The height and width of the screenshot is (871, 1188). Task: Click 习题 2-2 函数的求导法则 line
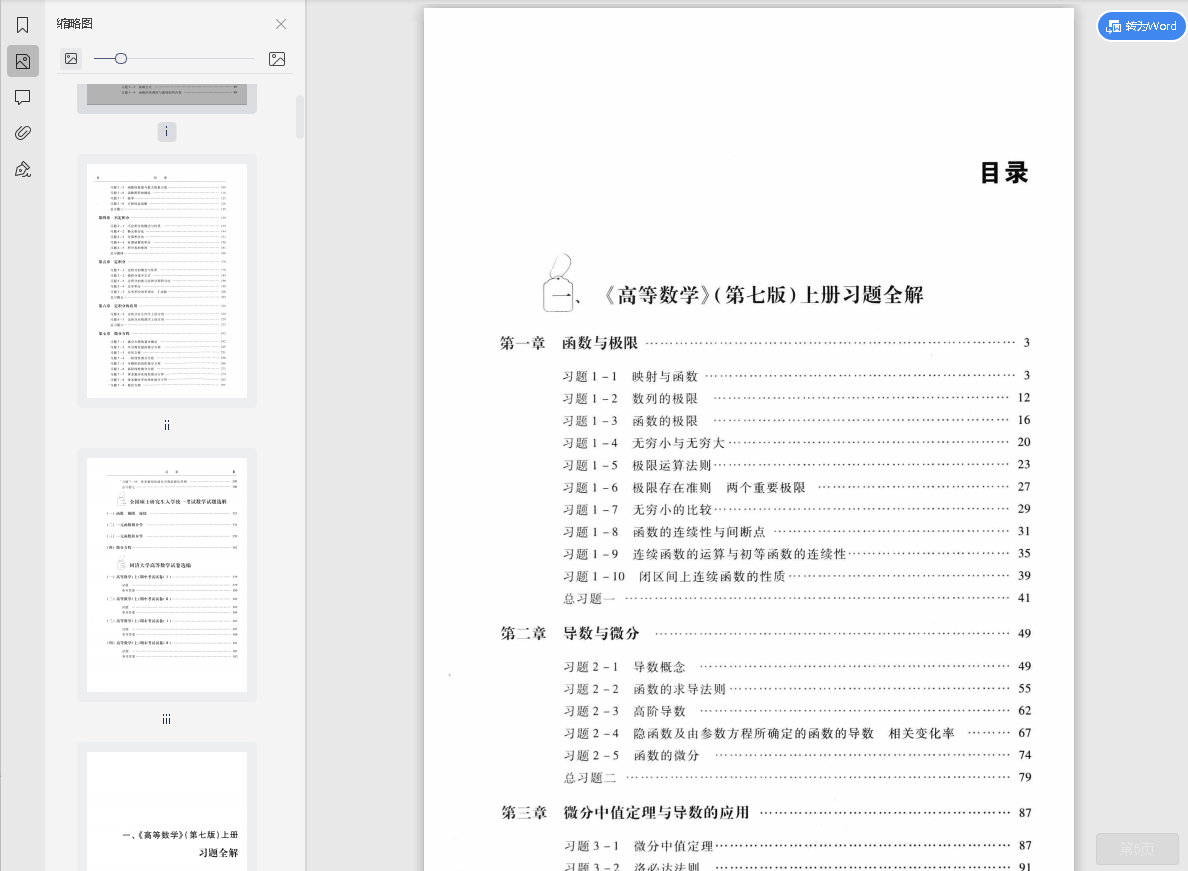click(797, 688)
